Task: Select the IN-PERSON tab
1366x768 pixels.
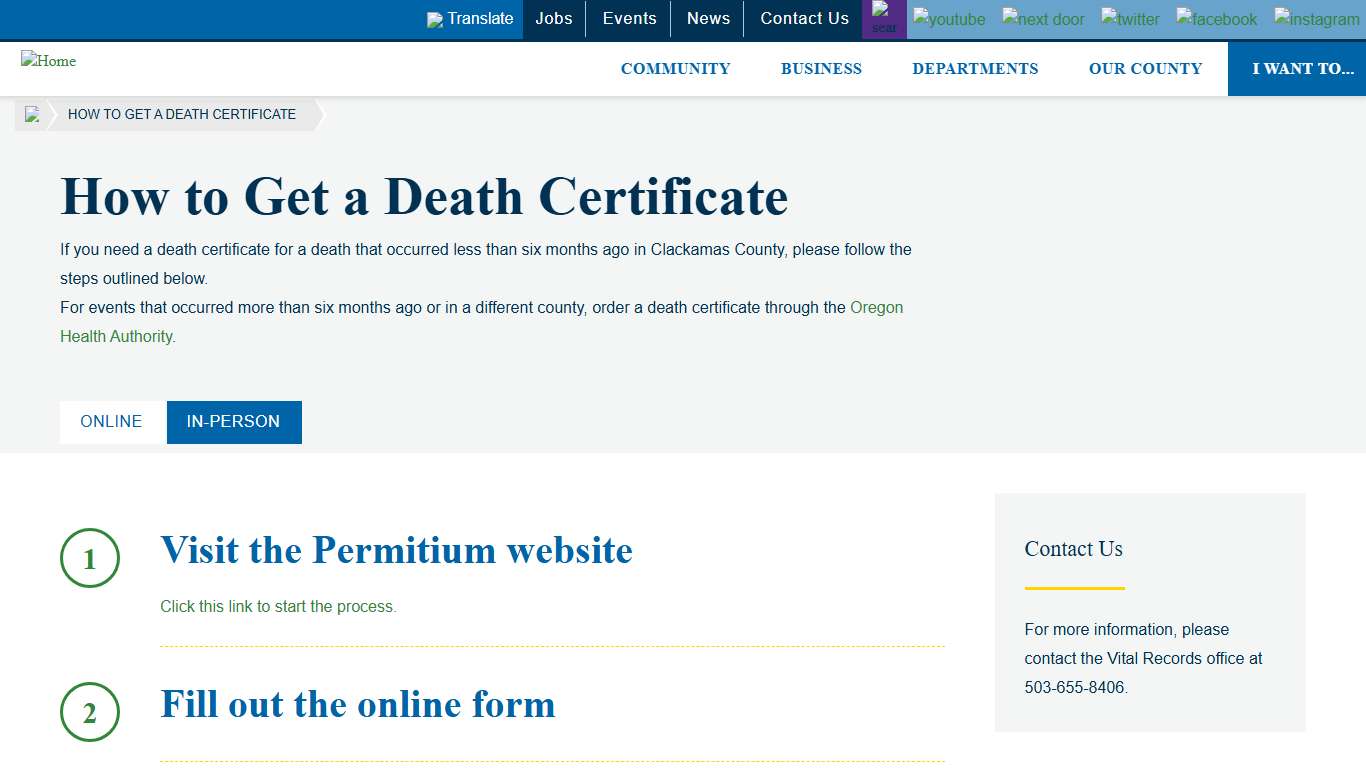Action: pos(233,422)
